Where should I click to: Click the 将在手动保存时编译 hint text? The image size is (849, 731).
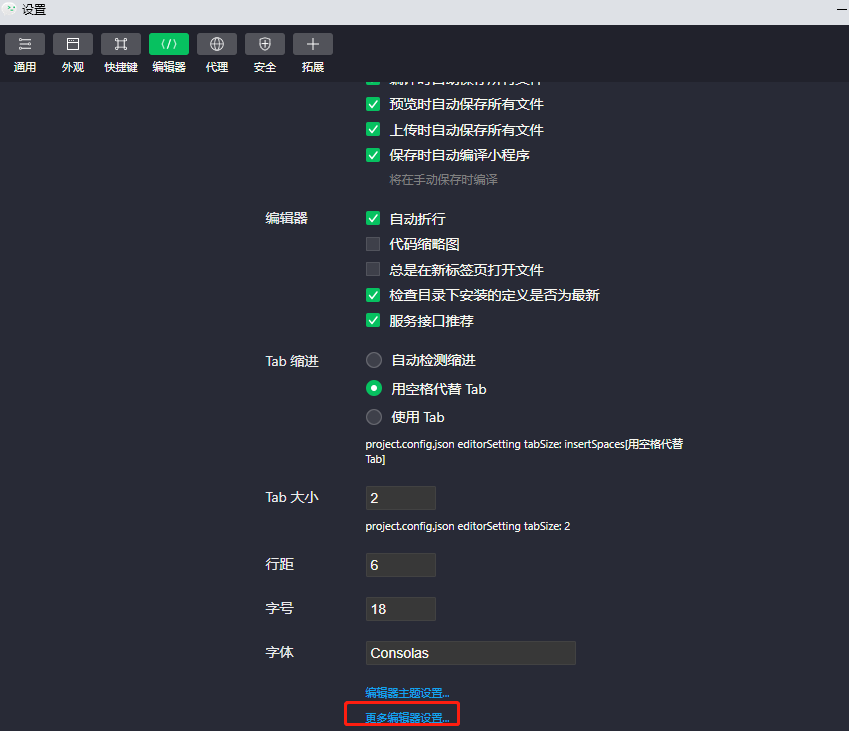[x=443, y=180]
